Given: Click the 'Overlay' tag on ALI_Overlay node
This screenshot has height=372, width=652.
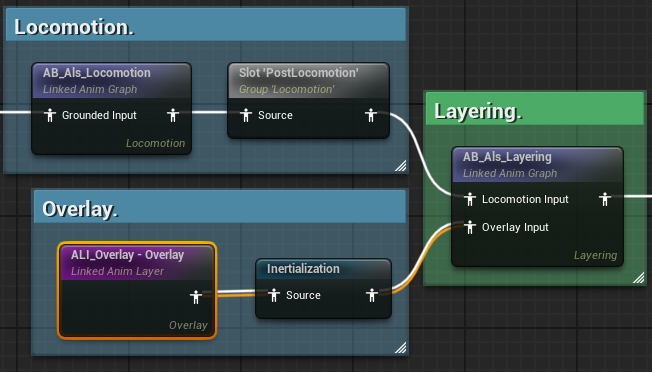Looking at the screenshot, I should click(x=188, y=325).
